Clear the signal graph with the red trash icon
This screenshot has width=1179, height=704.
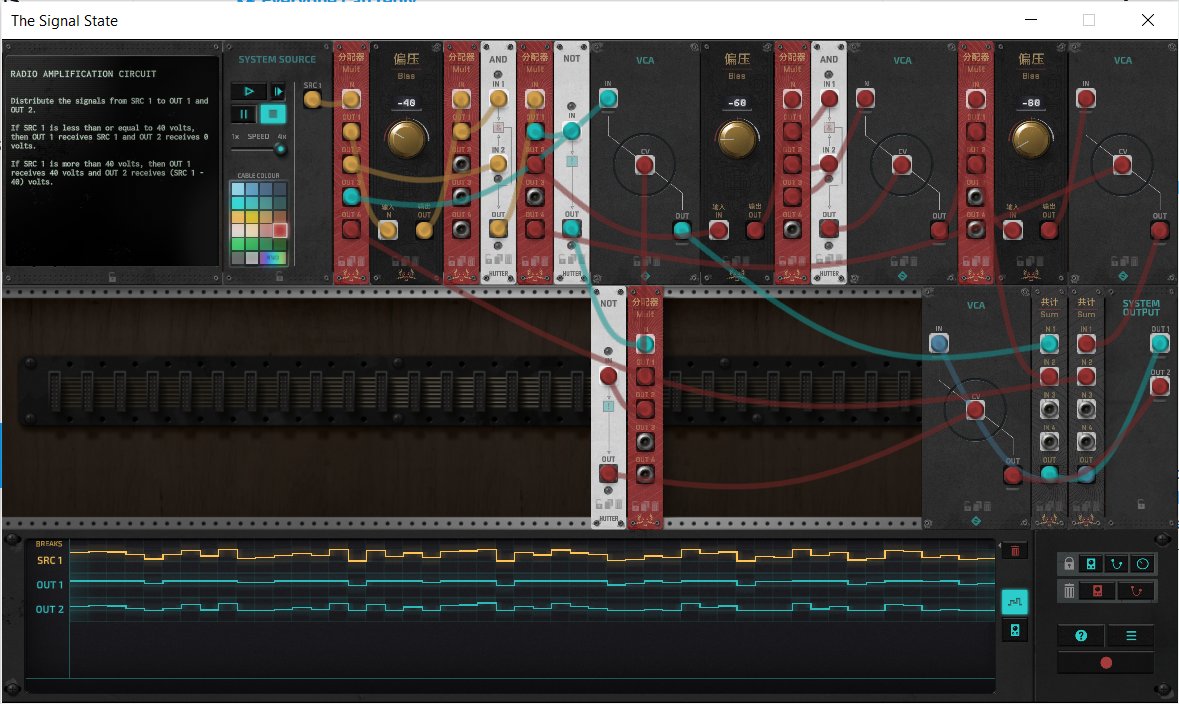pyautogui.click(x=1014, y=551)
